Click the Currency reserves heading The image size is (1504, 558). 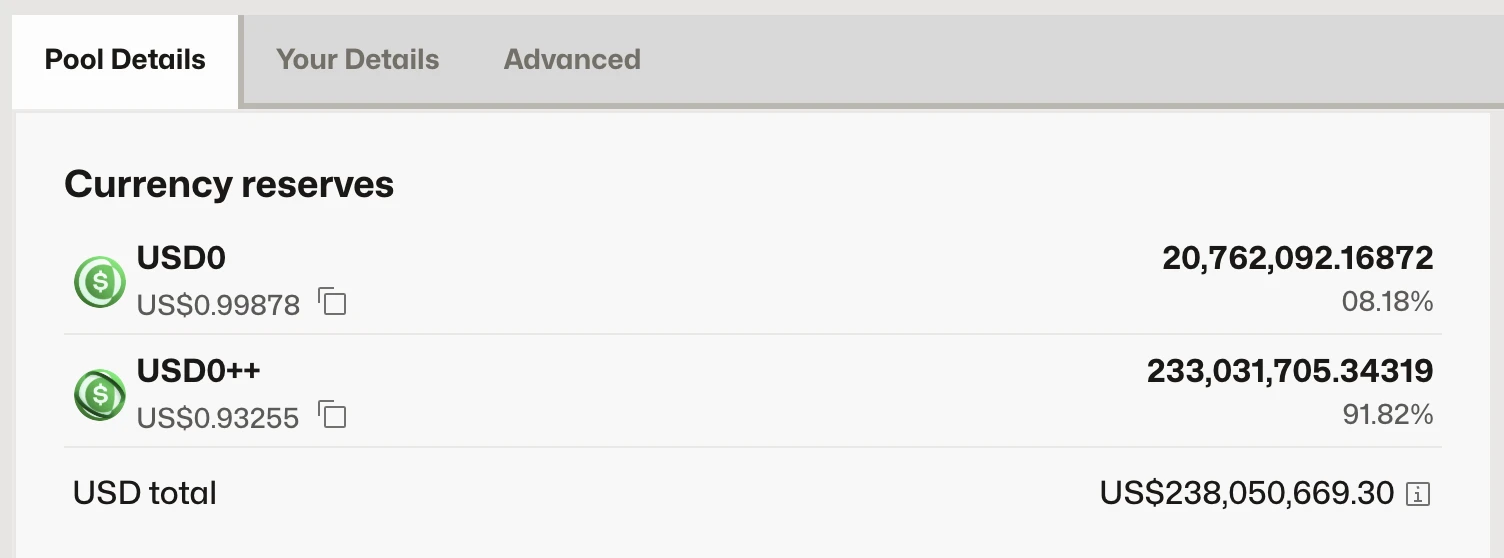coord(229,185)
